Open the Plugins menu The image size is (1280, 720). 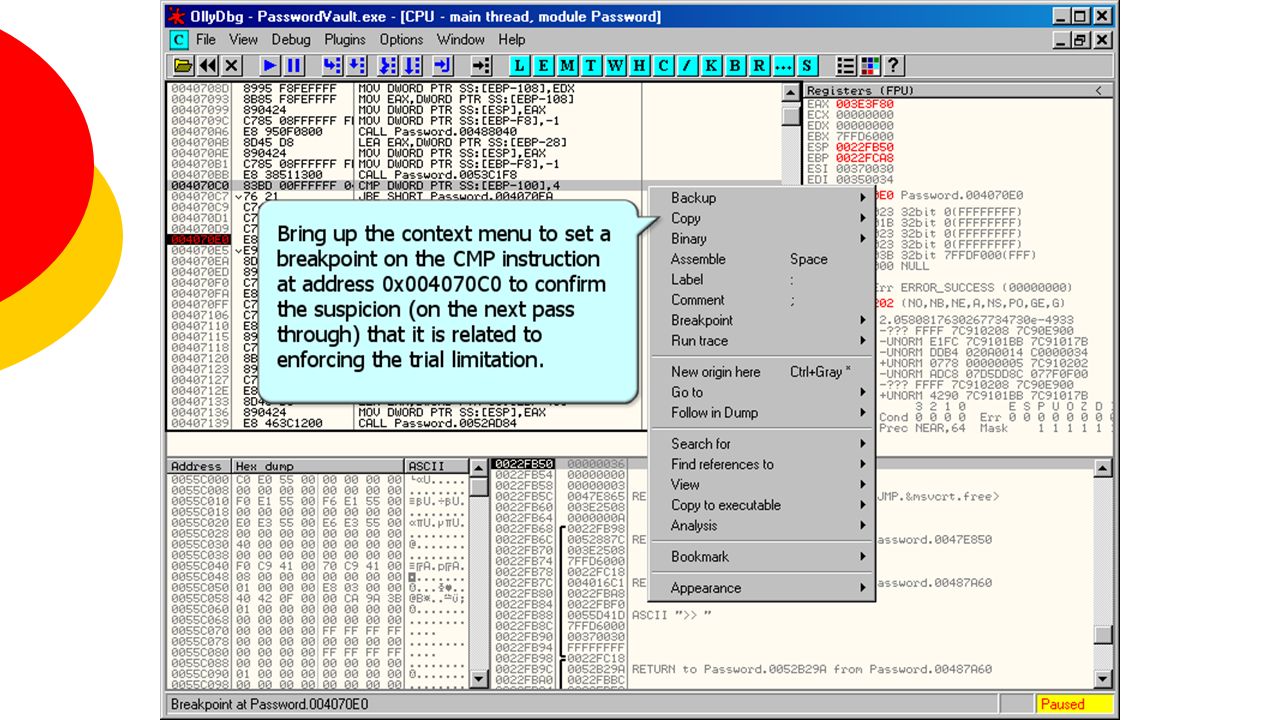(x=345, y=40)
